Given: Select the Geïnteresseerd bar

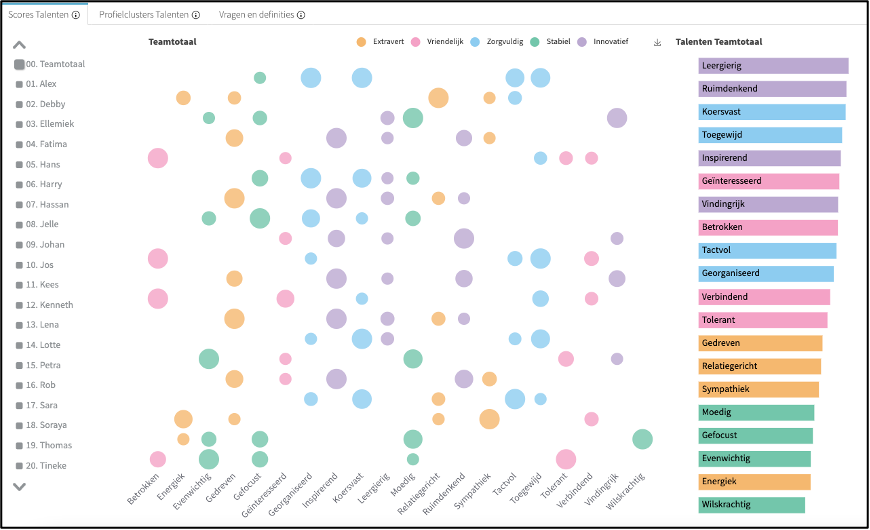Looking at the screenshot, I should point(768,181).
